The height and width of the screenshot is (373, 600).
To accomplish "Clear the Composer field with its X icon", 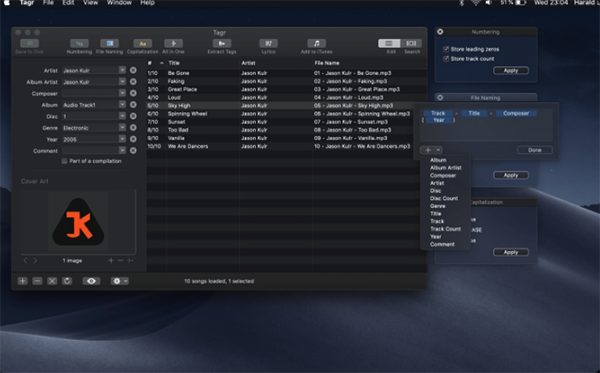I will [x=133, y=93].
